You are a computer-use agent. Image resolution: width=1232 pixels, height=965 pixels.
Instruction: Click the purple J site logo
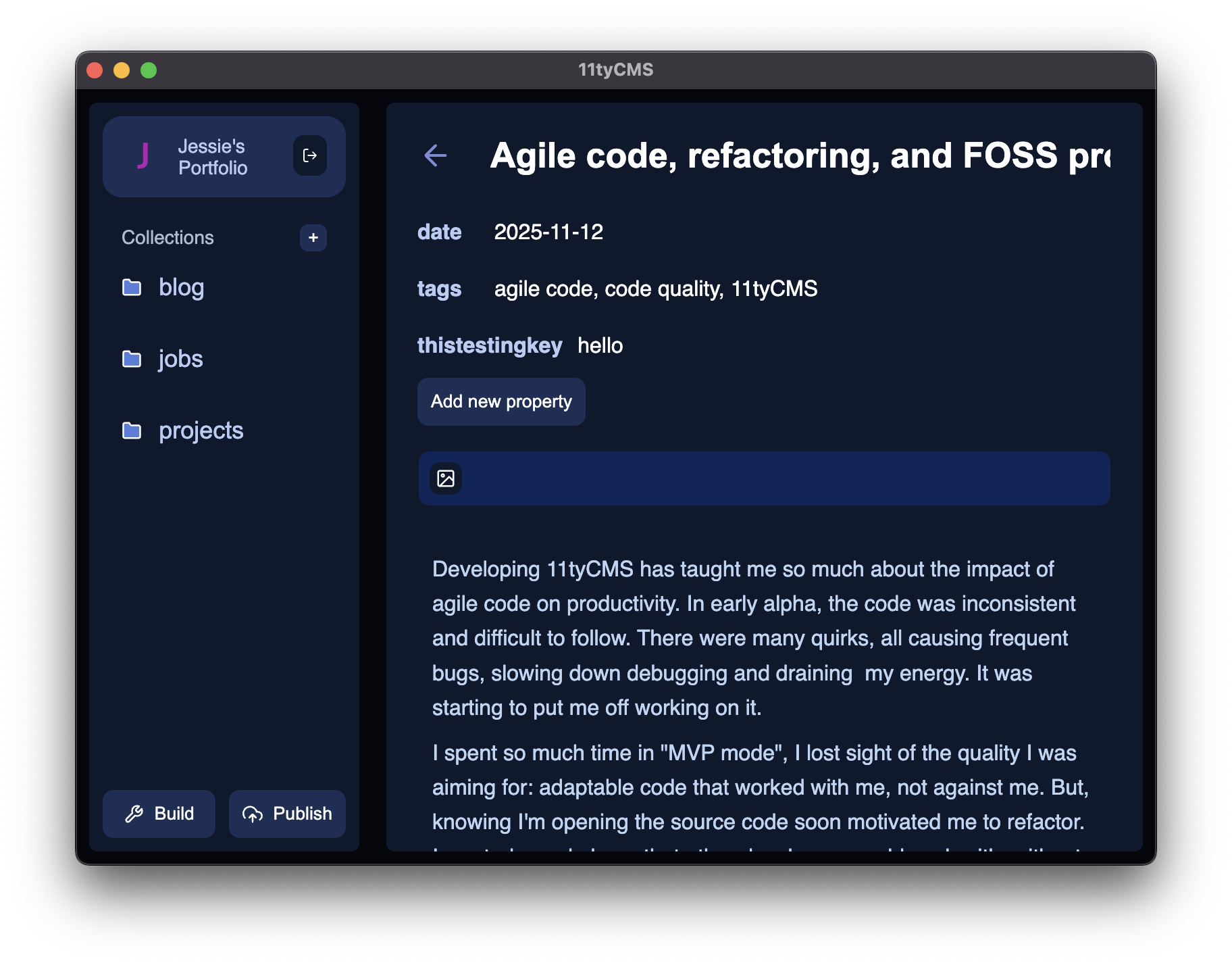tap(143, 156)
